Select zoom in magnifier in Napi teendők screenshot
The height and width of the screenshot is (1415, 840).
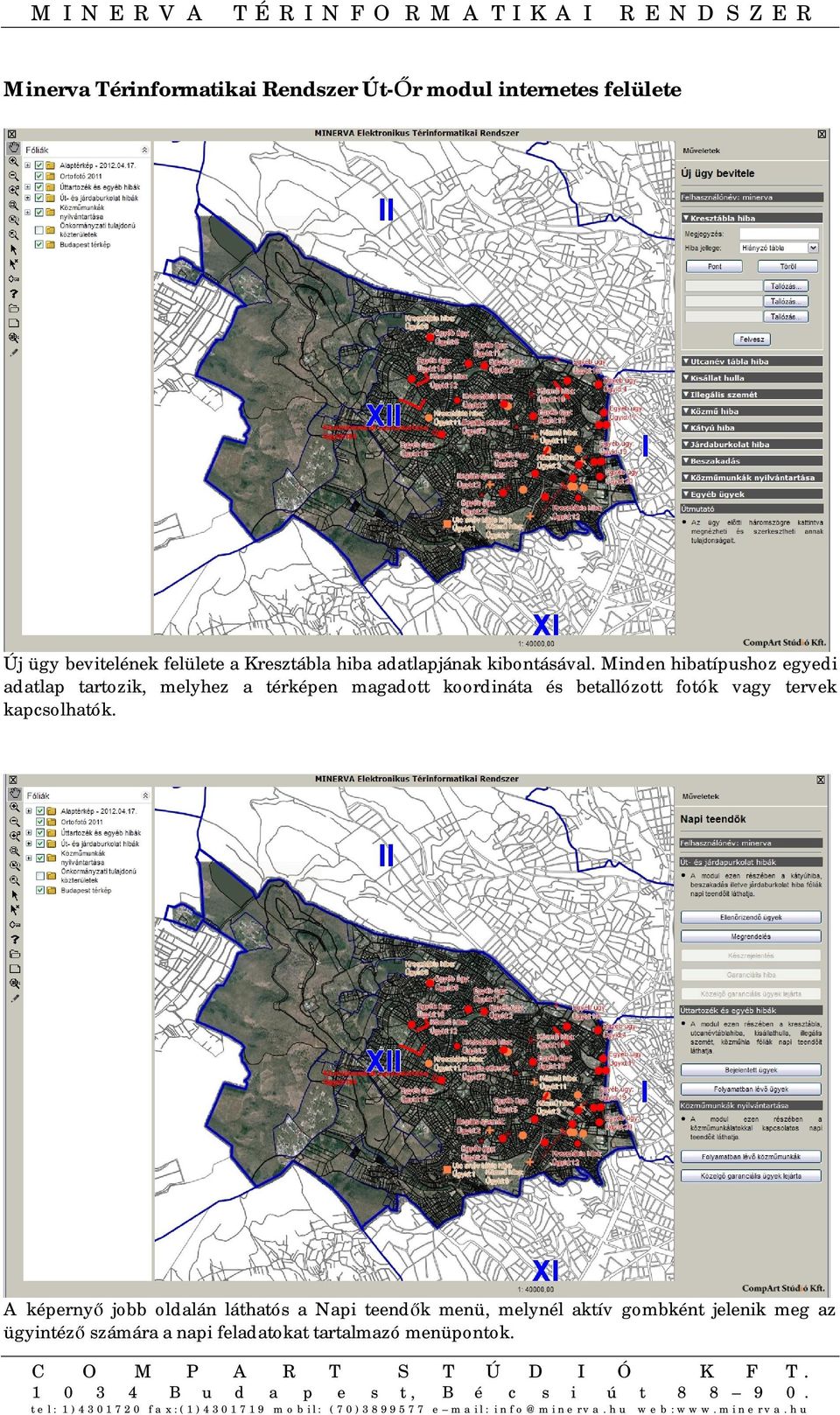click(x=15, y=809)
